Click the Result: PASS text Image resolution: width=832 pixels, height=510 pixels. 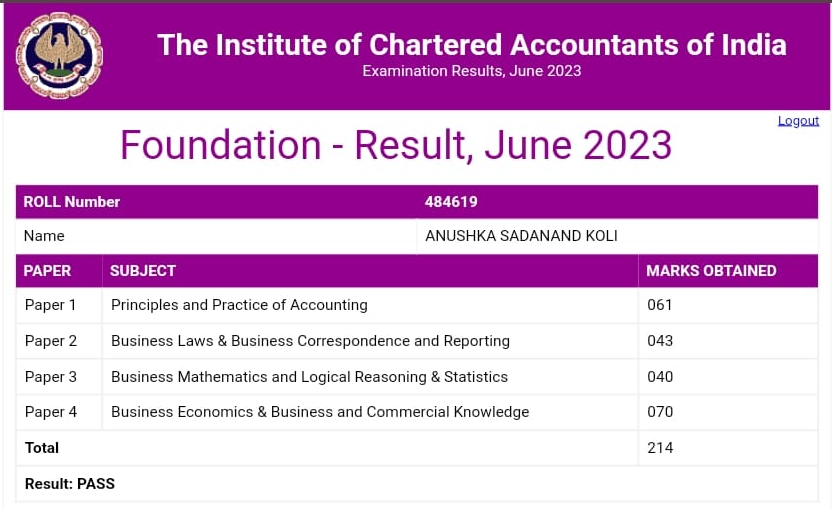[x=70, y=484]
